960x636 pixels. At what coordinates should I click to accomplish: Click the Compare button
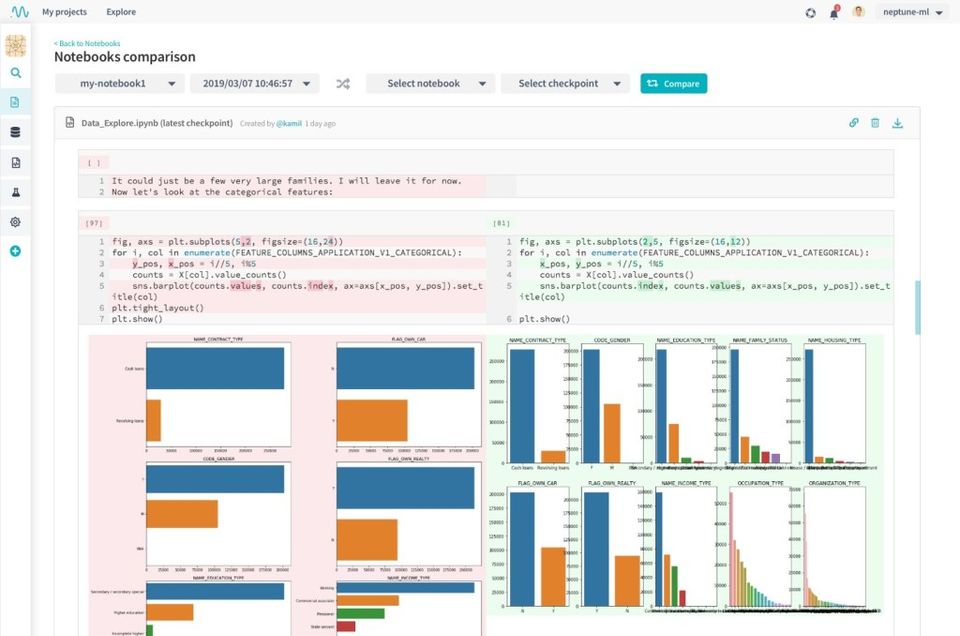click(673, 84)
